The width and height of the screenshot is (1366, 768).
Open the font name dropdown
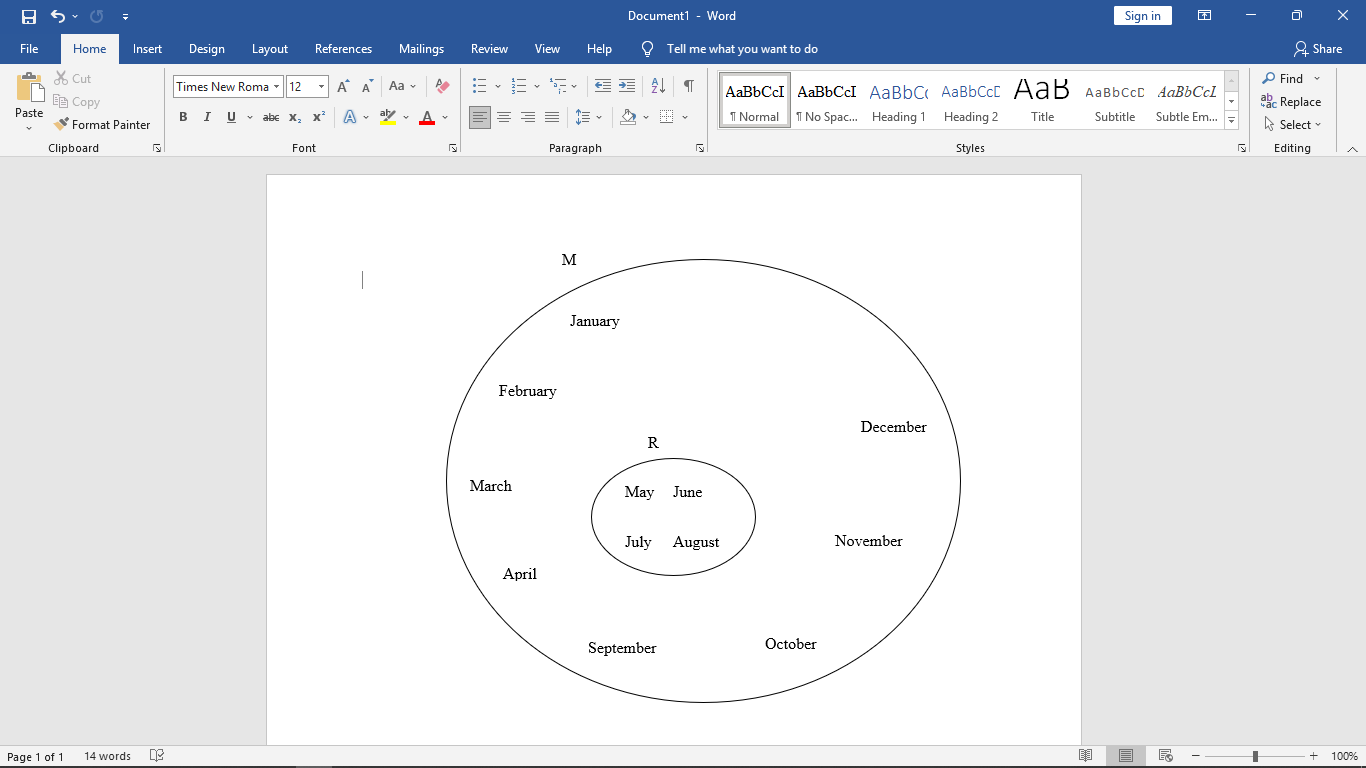pos(277,87)
